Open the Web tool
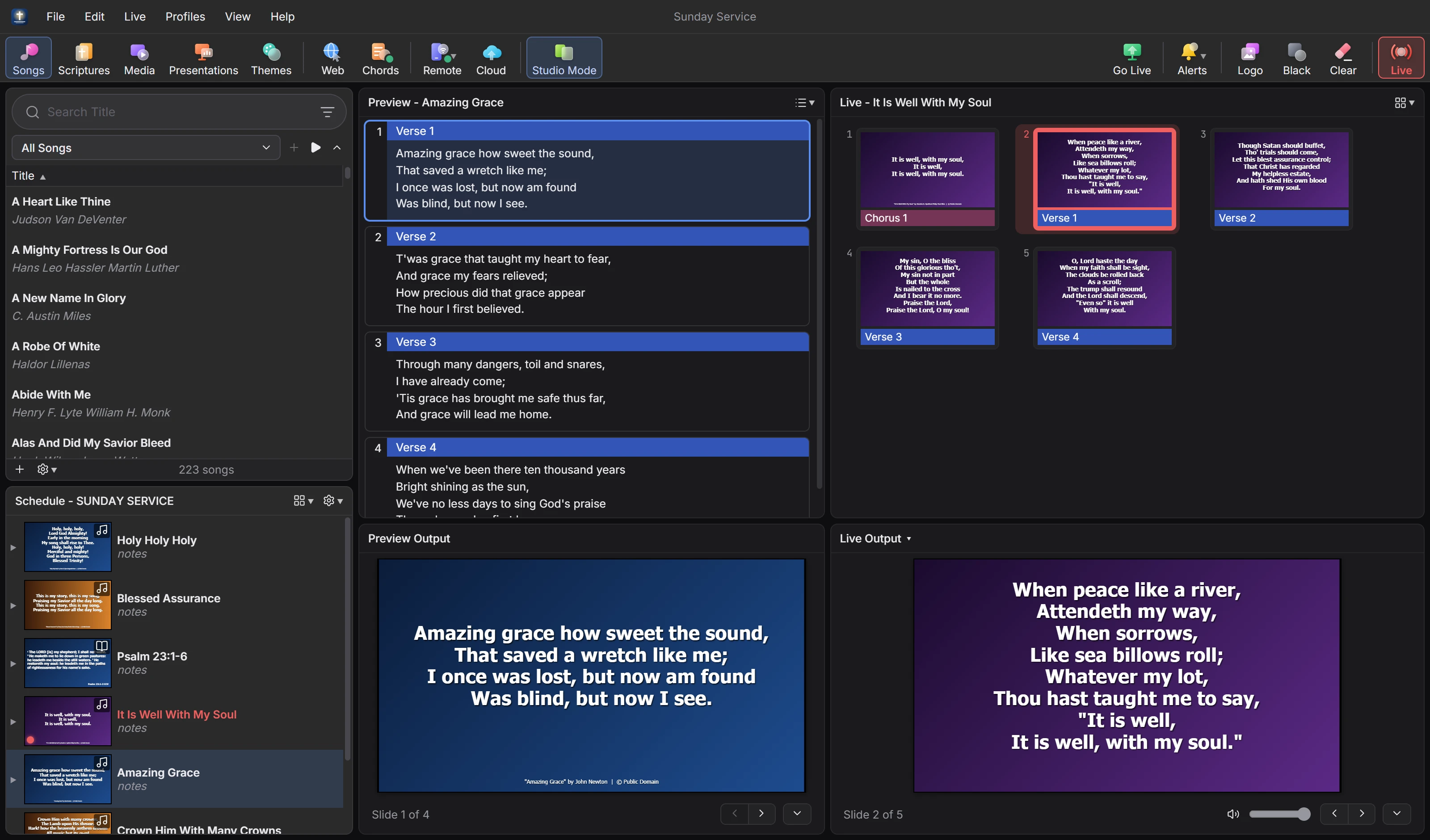This screenshot has width=1430, height=840. (x=332, y=58)
